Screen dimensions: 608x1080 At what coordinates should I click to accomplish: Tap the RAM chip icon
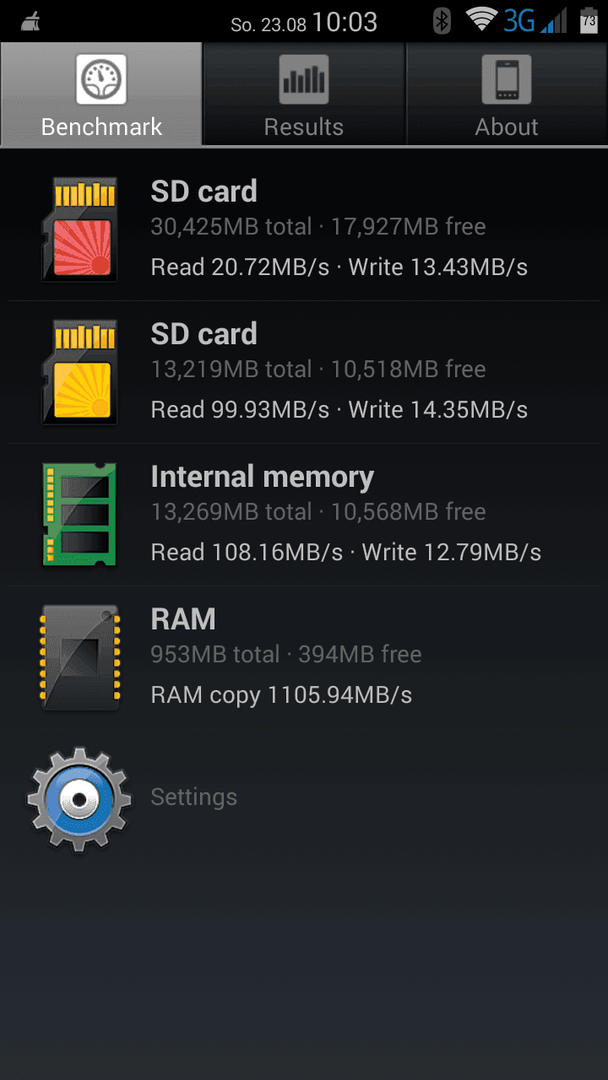point(79,657)
